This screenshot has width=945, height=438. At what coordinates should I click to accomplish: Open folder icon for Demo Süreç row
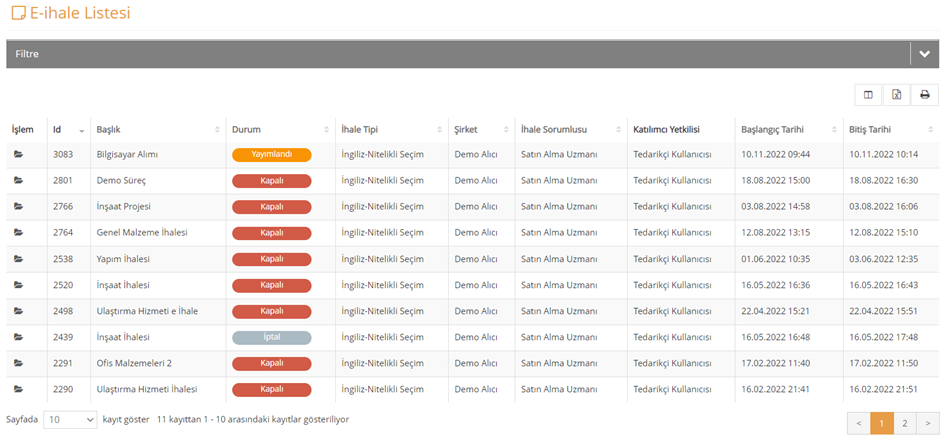point(18,181)
